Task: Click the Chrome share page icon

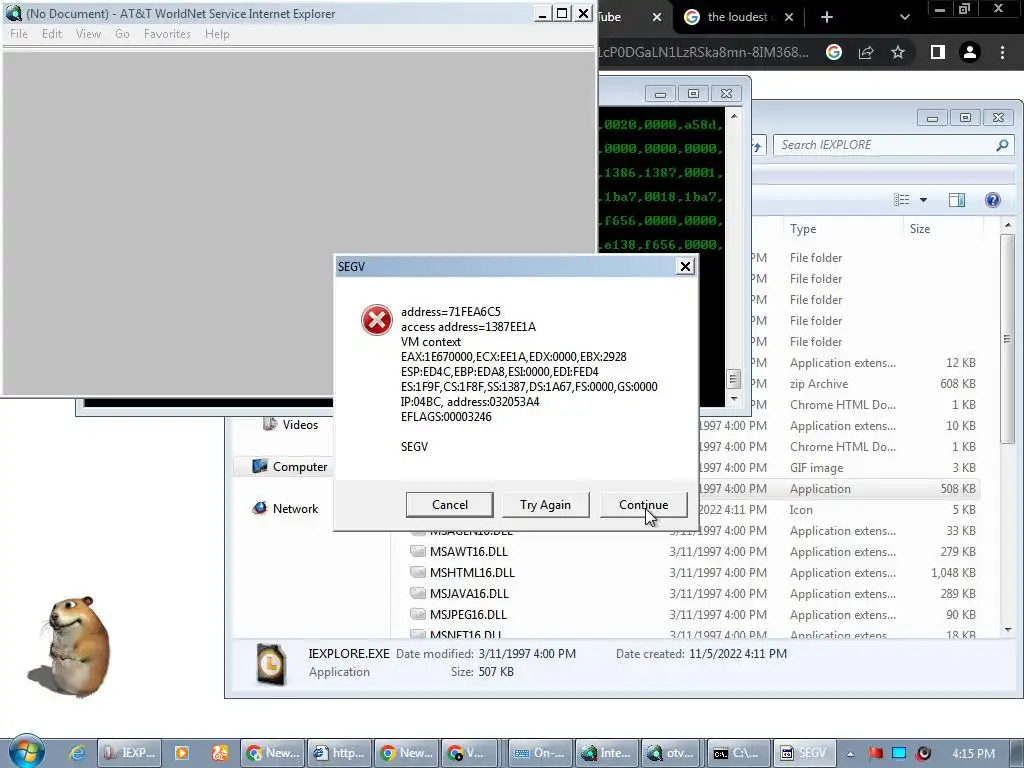Action: (x=866, y=52)
